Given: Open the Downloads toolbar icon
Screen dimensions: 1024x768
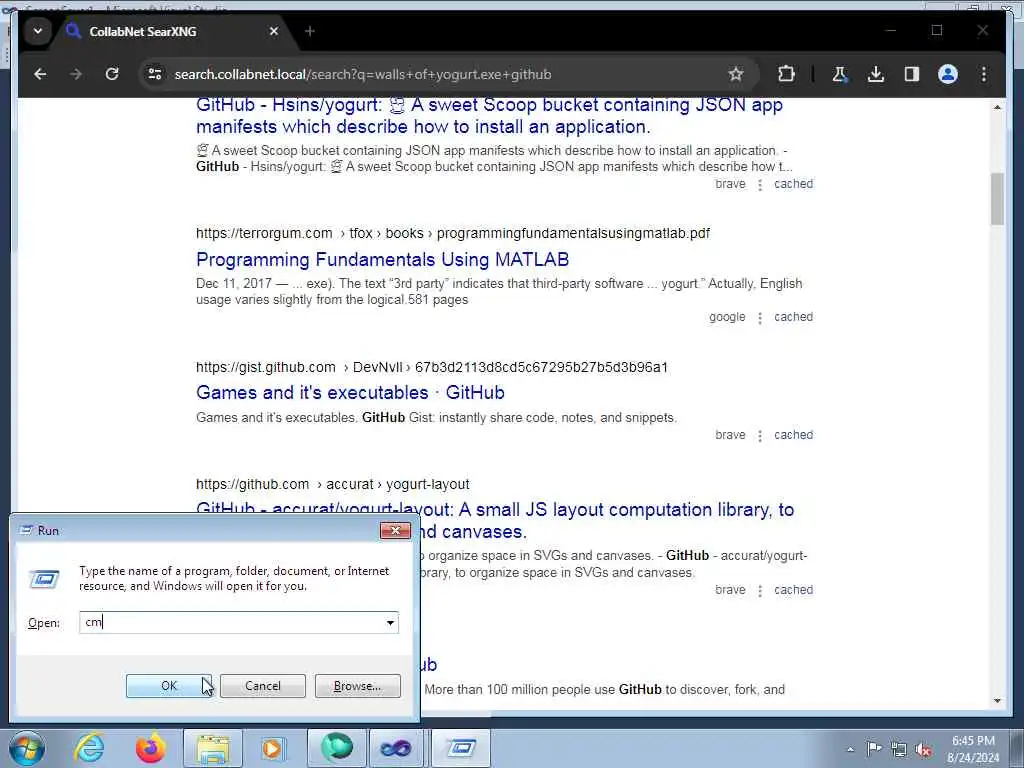Looking at the screenshot, I should click(876, 74).
